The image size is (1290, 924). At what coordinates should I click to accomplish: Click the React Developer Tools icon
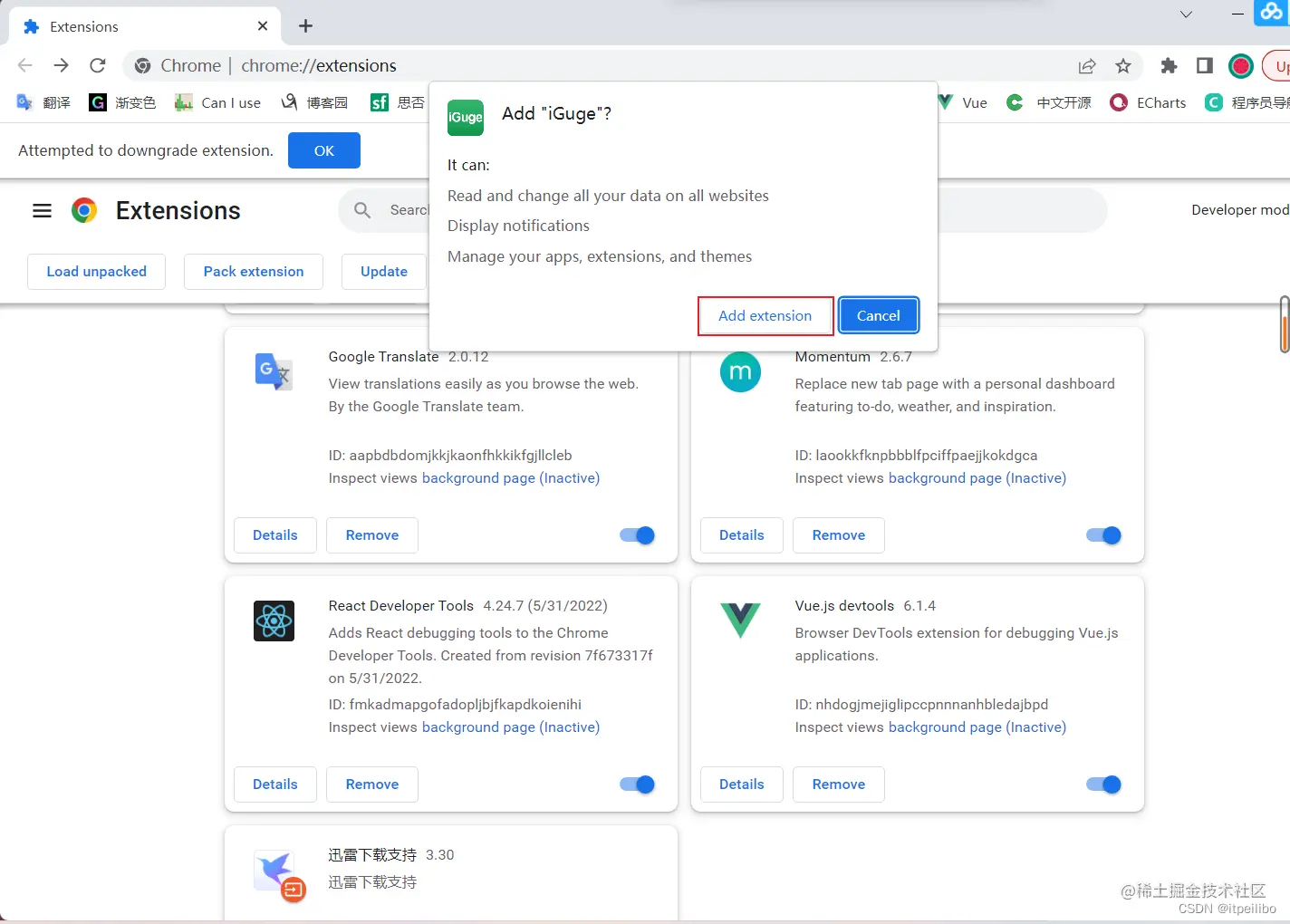pyautogui.click(x=274, y=621)
